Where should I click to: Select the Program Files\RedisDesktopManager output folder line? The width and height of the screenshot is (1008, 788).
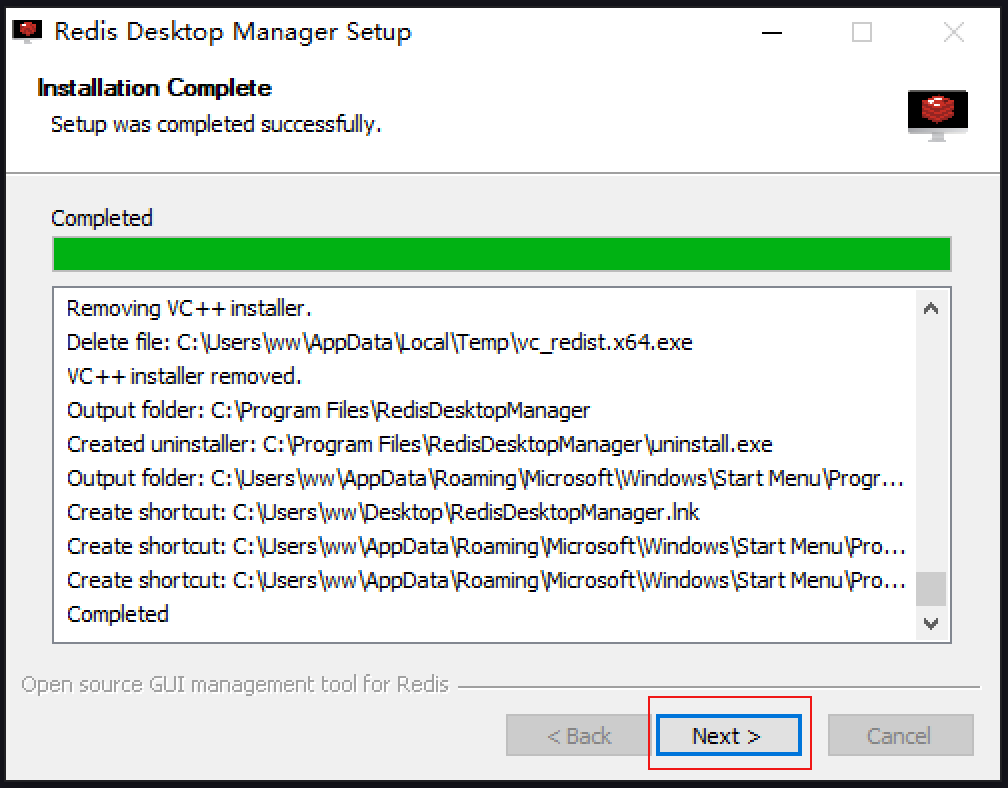(x=328, y=411)
